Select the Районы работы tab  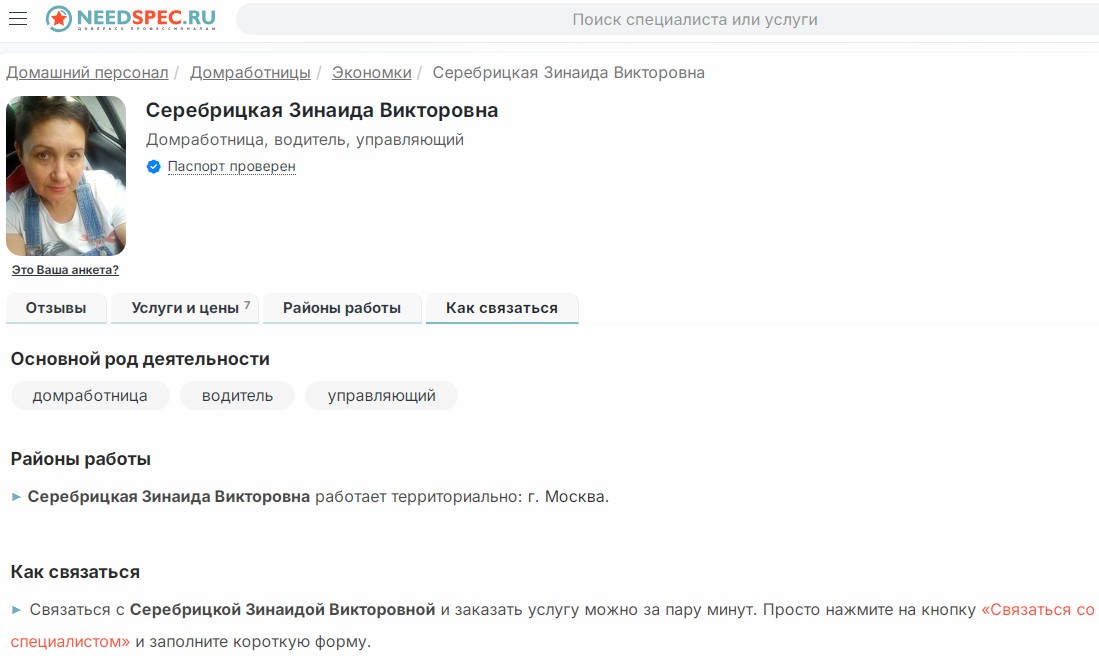tap(342, 308)
